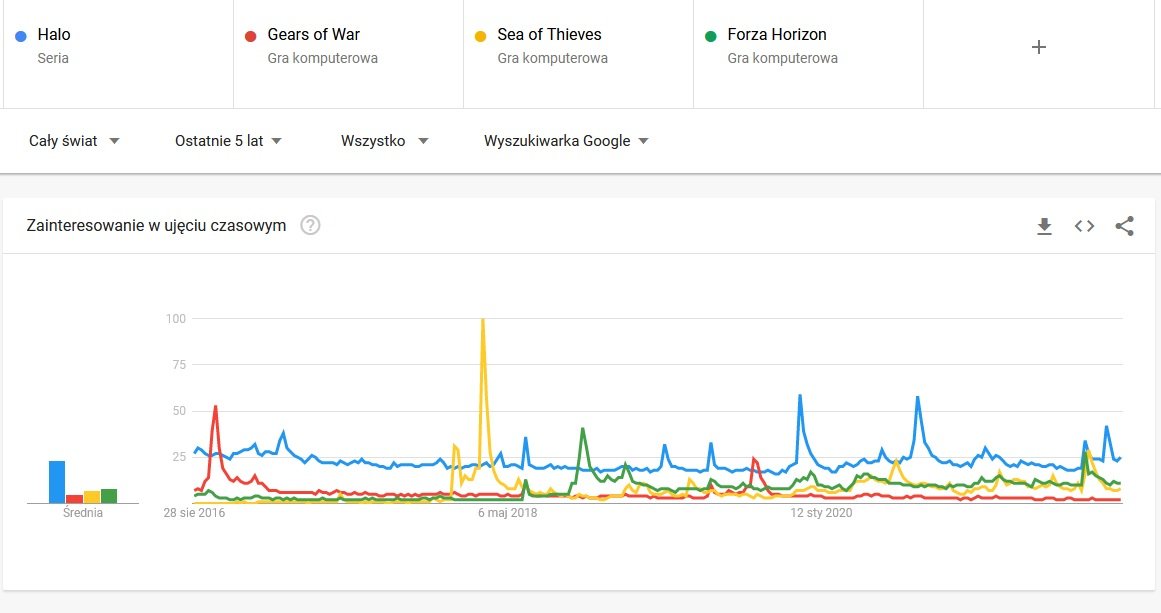Click the green dot beside Forza Horizon
The height and width of the screenshot is (613, 1161).
point(711,35)
